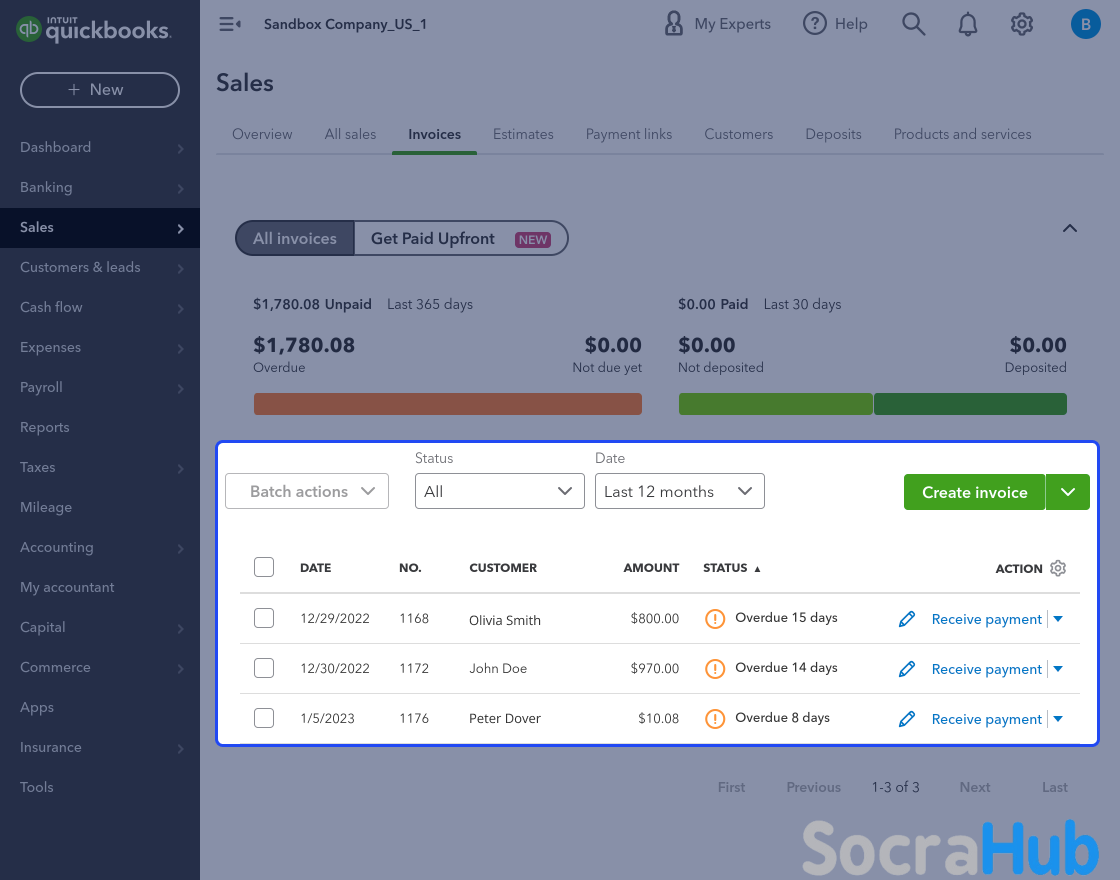The image size is (1120, 880).
Task: Click the My Experts person icon
Action: point(674,24)
